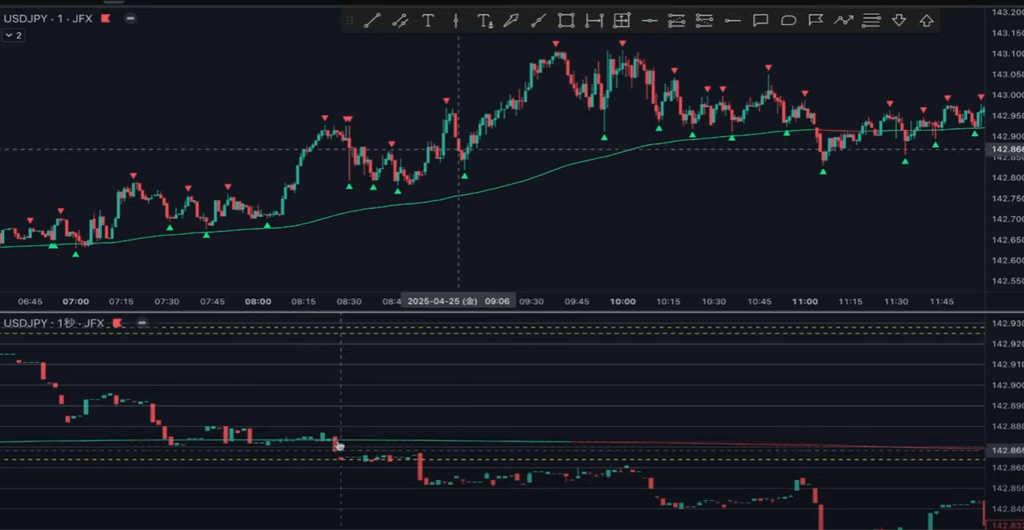Screen dimensions: 1024x530
Task: Grab the drawing toolbar's dotted drag handle
Action: click(350, 20)
